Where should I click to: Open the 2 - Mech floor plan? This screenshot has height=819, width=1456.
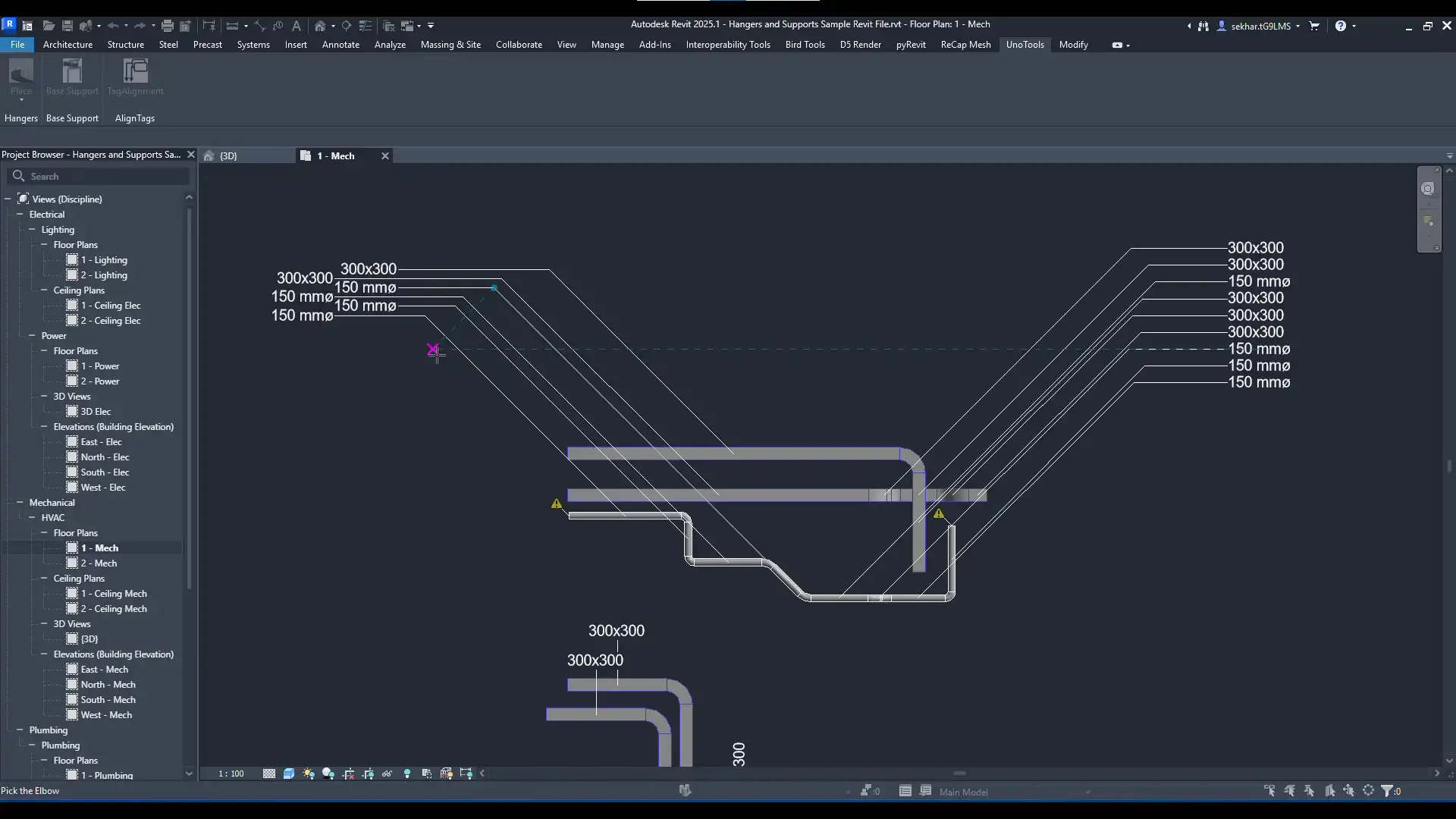pos(99,563)
